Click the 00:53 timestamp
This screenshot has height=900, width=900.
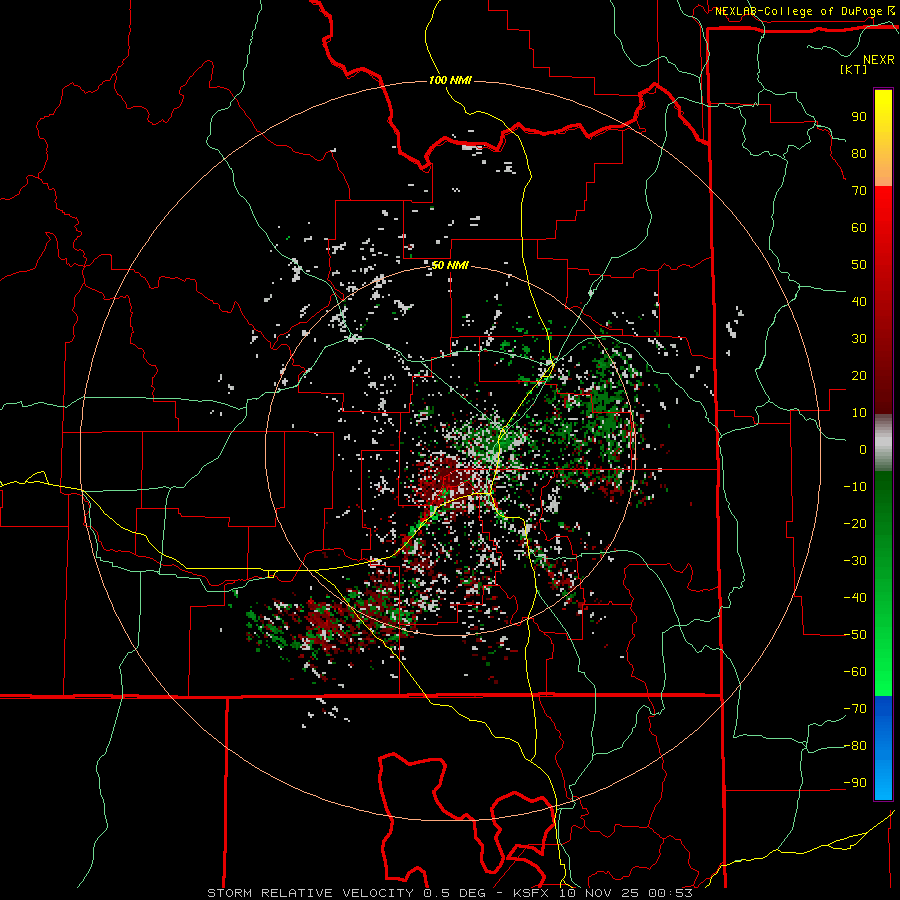[670, 893]
